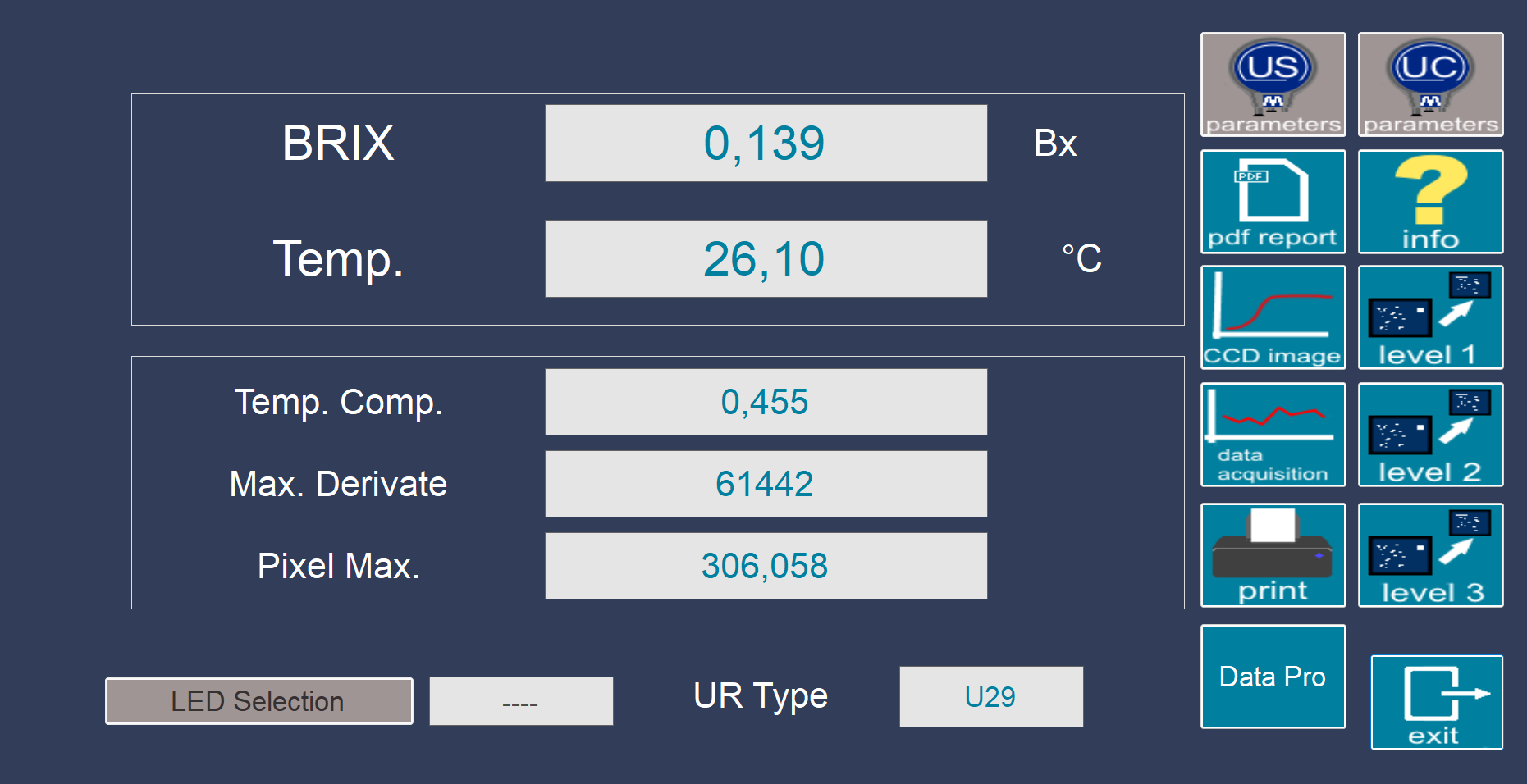Click the LED Selection button
This screenshot has height=784, width=1527.
tap(259, 701)
